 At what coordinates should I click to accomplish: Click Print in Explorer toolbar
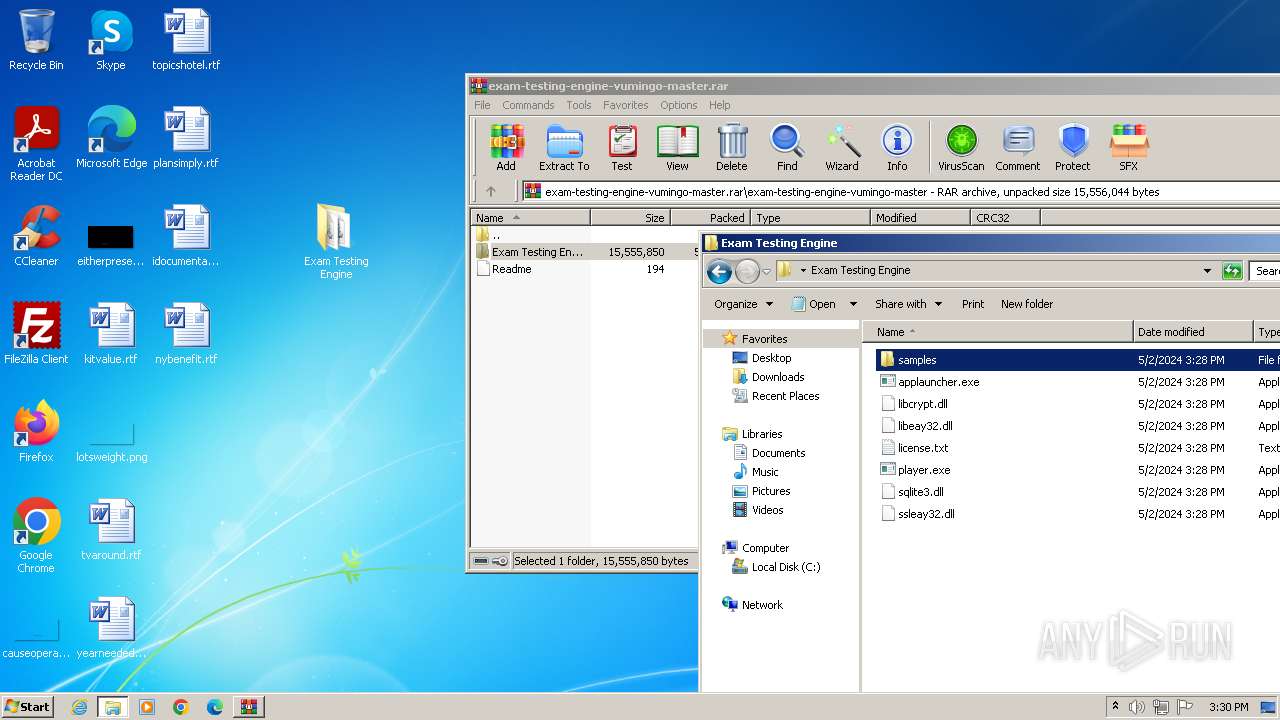point(973,304)
